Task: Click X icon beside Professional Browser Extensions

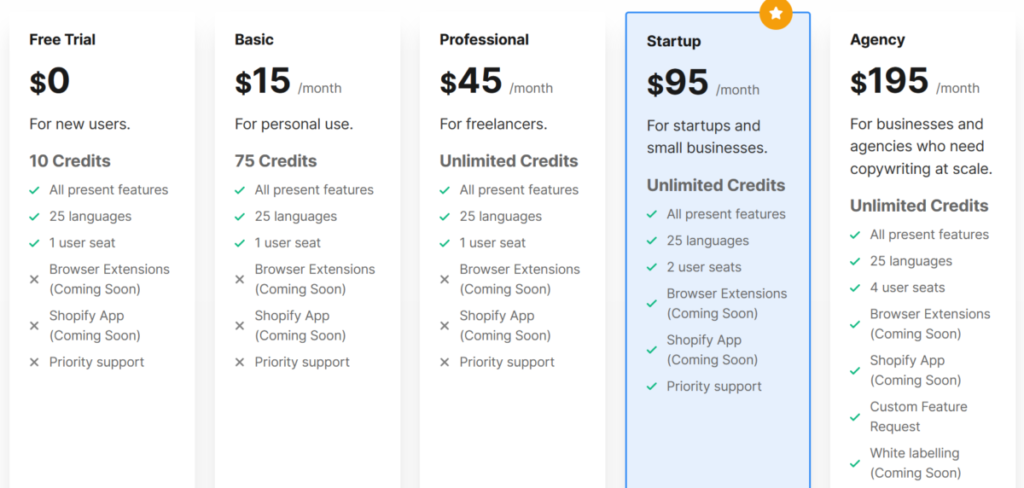Action: coord(445,279)
